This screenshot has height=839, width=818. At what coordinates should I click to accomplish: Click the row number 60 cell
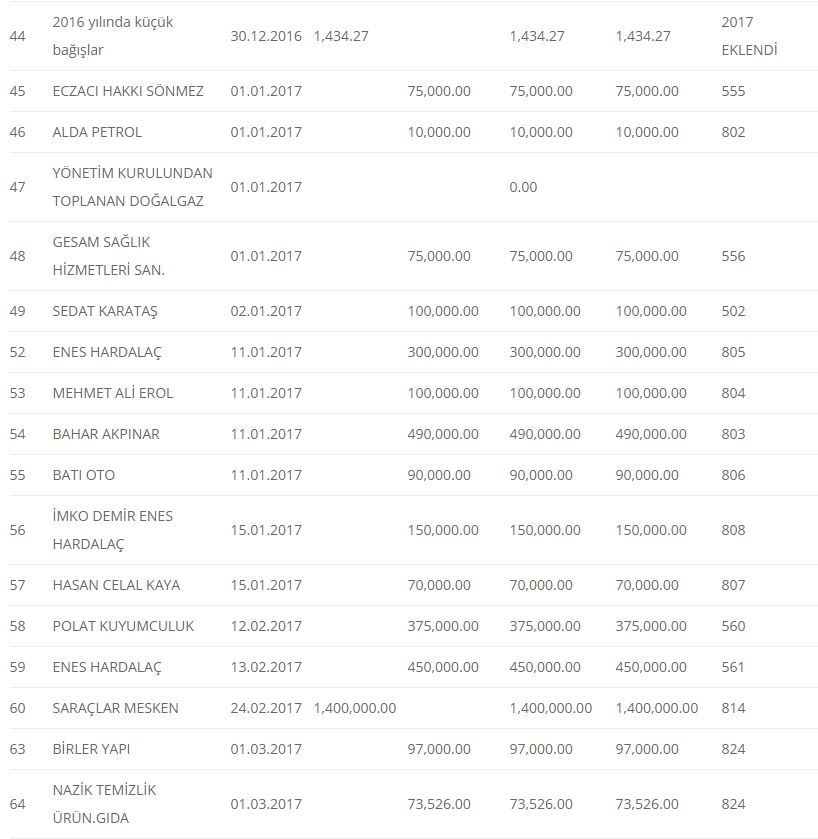pyautogui.click(x=17, y=708)
